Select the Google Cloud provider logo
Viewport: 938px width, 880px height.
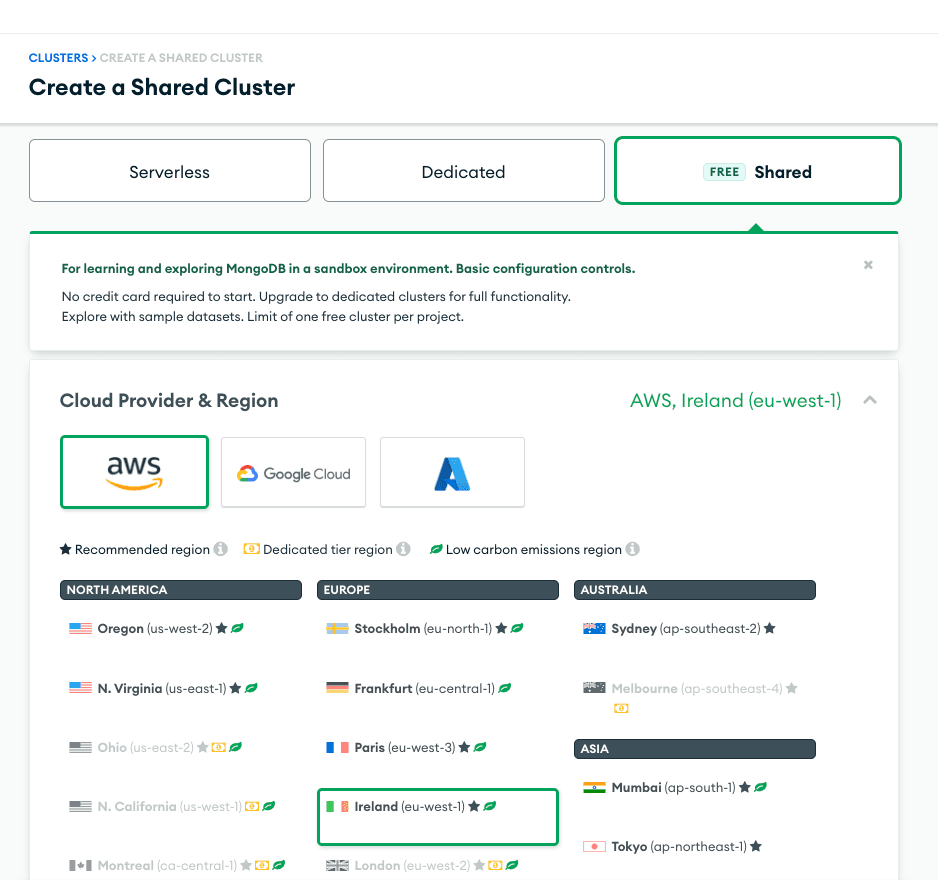293,471
